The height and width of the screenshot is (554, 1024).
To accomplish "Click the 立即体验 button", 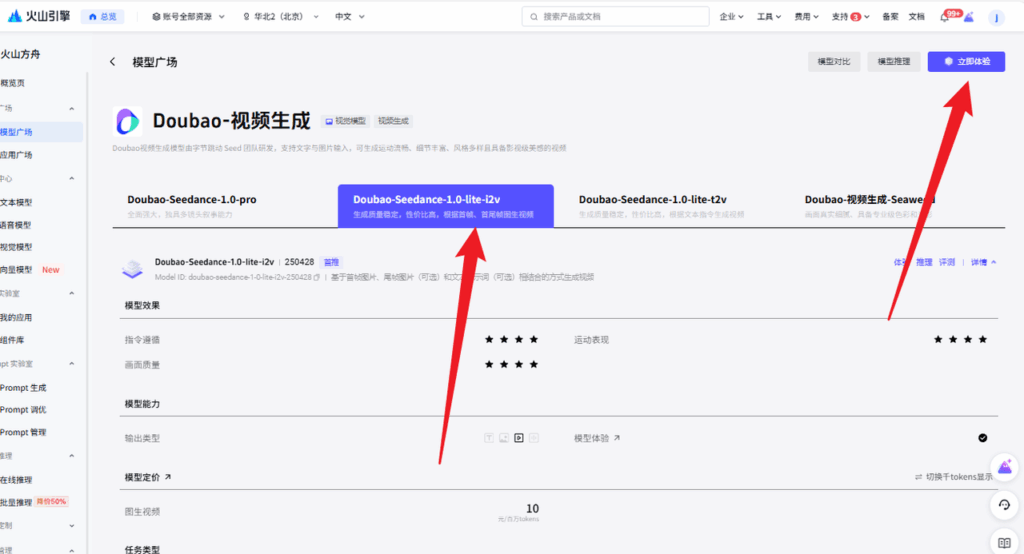I will [x=966, y=62].
